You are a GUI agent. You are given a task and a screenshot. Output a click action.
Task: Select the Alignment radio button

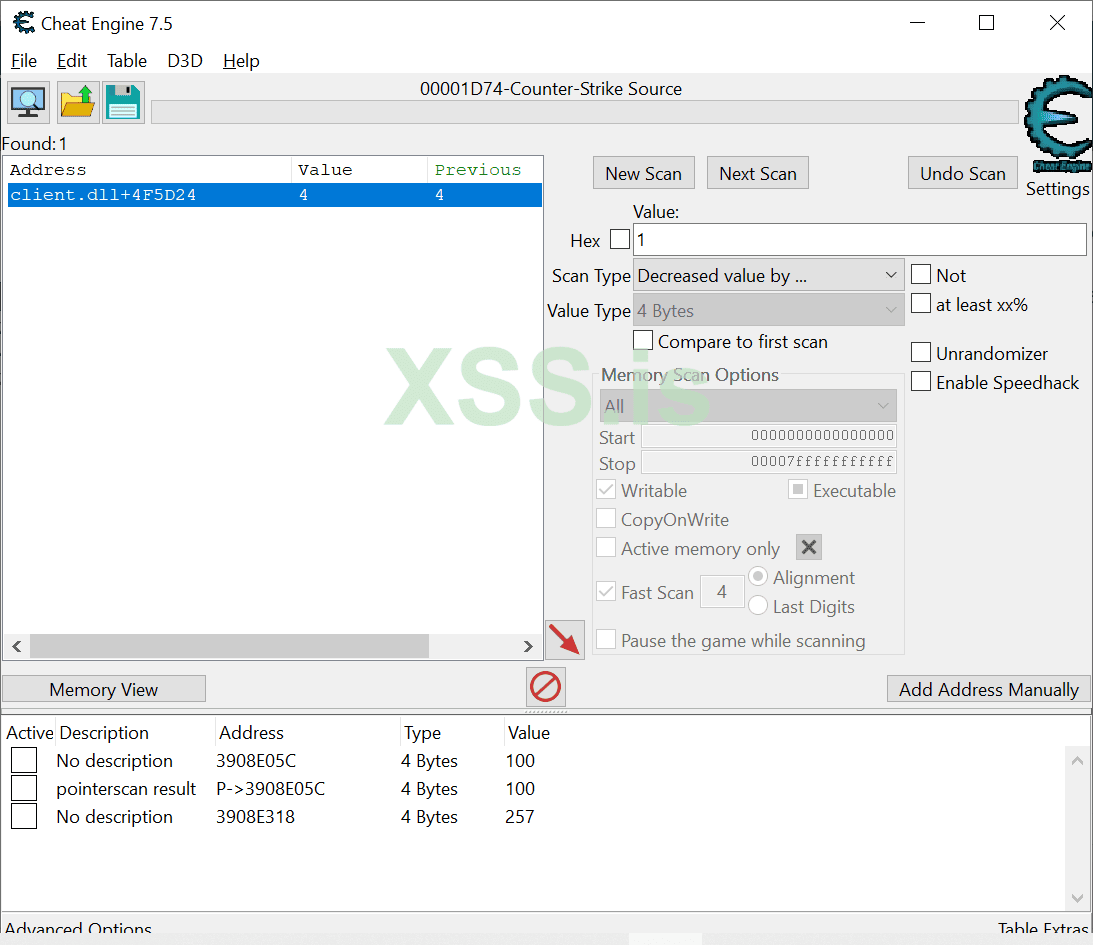(758, 577)
